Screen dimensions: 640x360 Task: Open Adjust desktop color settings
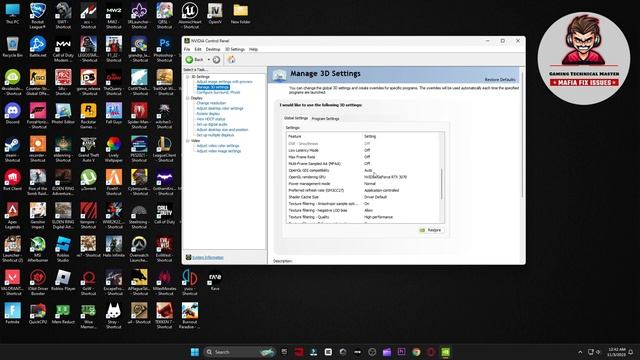(x=220, y=109)
